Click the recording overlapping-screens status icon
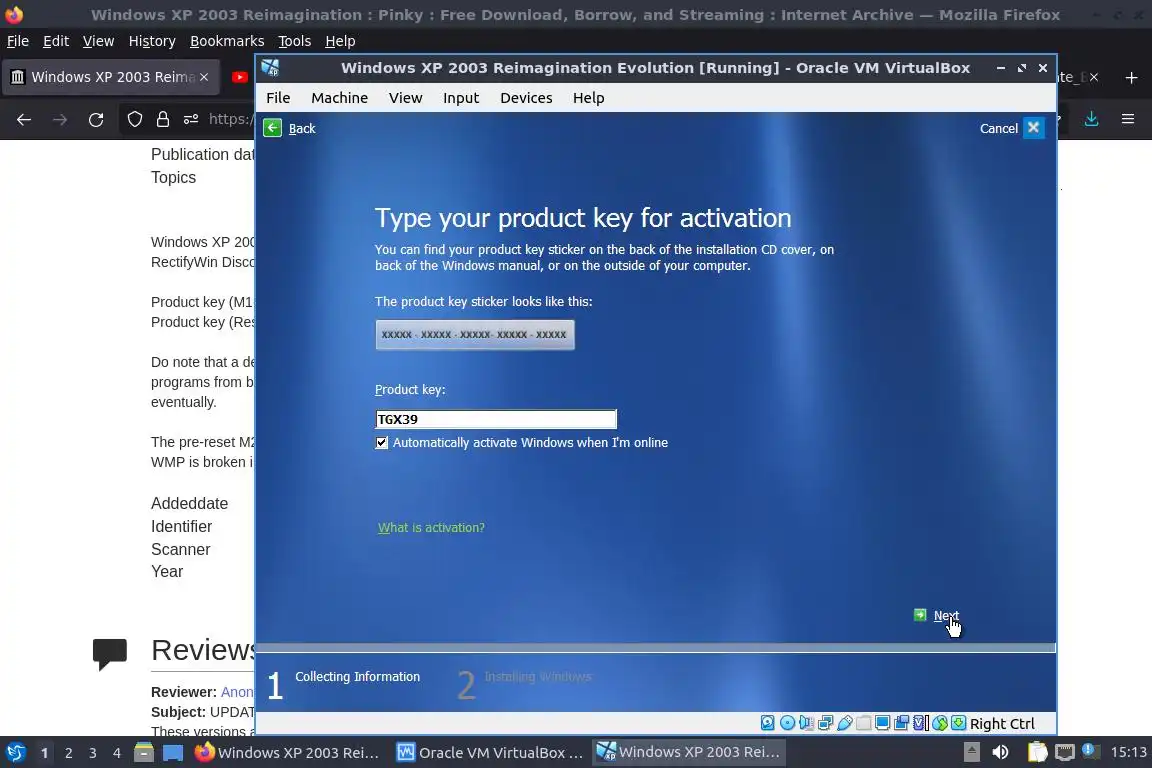This screenshot has height=768, width=1152. coord(901,723)
